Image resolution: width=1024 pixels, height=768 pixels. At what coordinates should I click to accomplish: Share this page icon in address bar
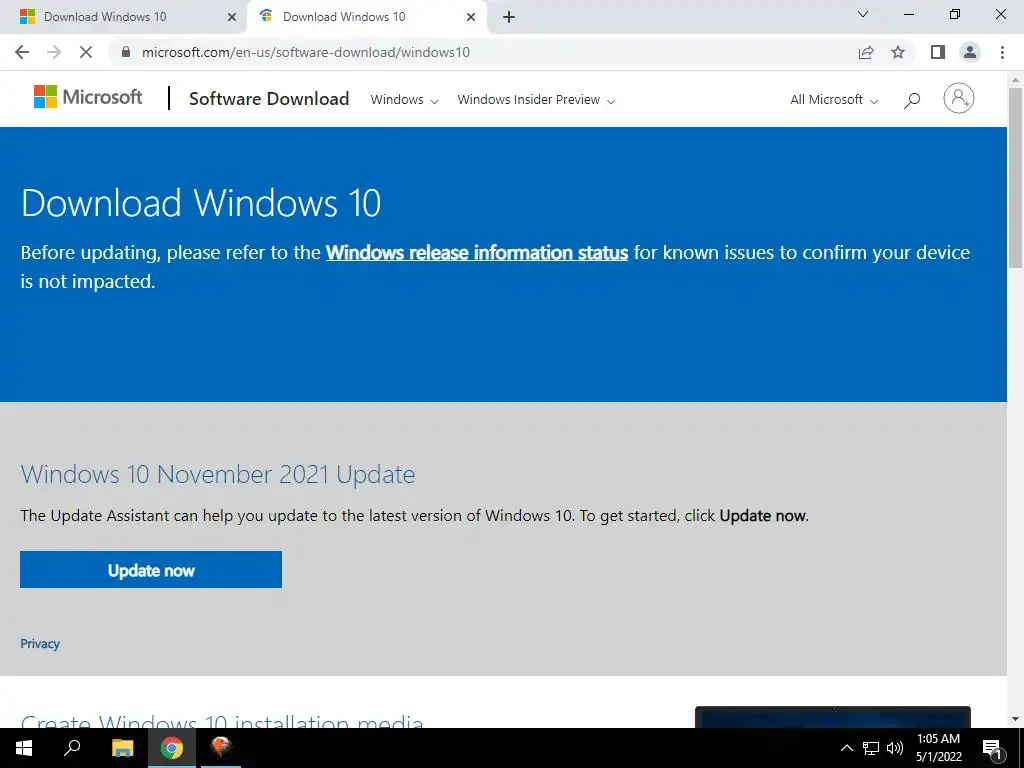[866, 52]
